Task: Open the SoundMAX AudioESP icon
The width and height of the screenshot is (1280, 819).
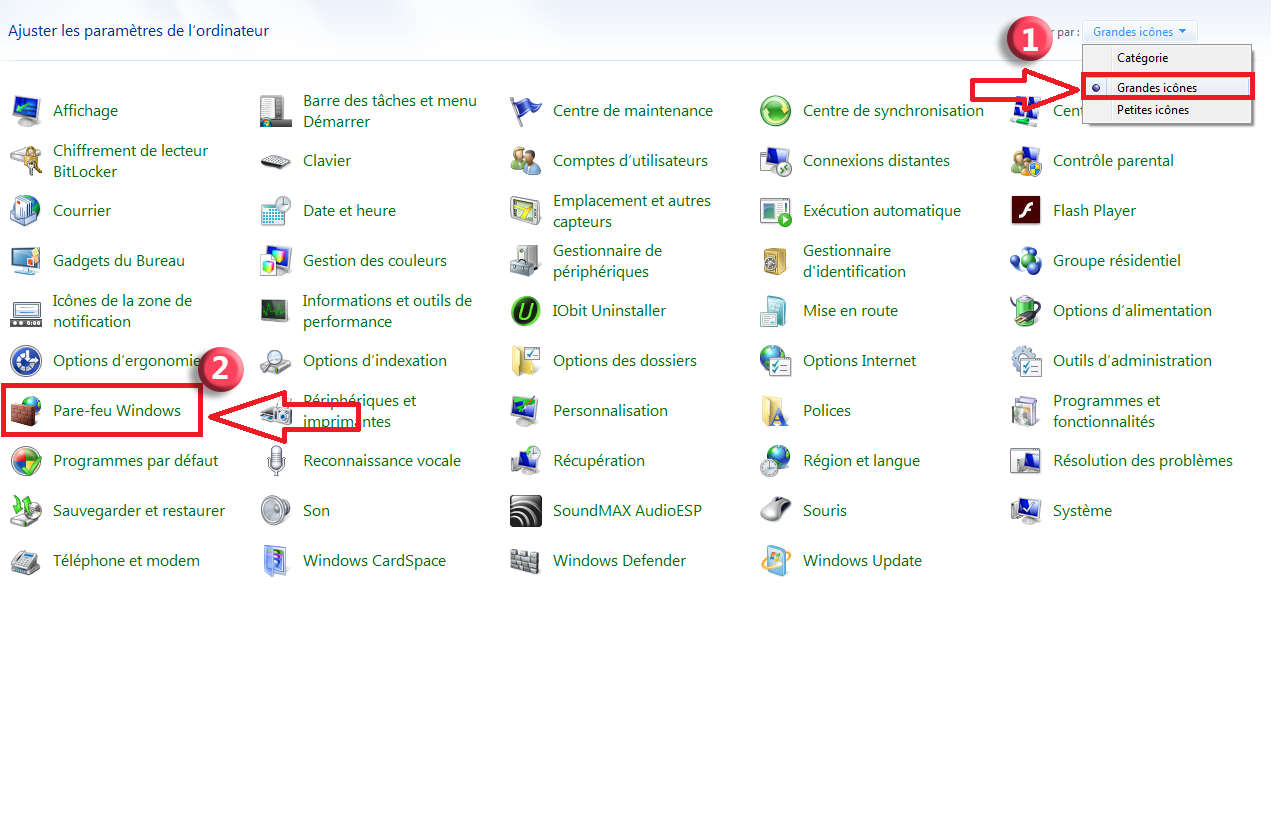Action: tap(525, 510)
